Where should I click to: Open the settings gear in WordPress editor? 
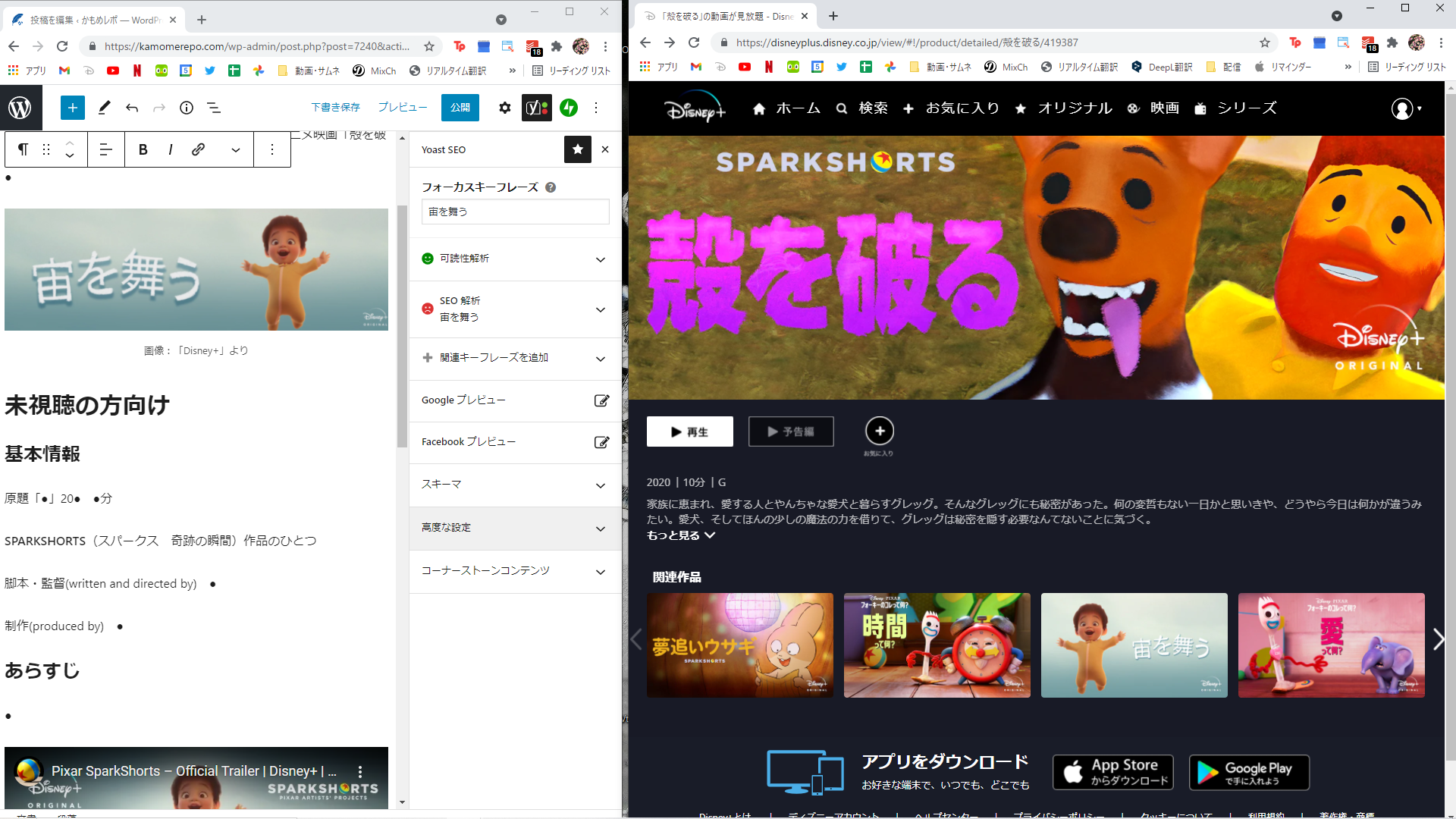coord(504,108)
